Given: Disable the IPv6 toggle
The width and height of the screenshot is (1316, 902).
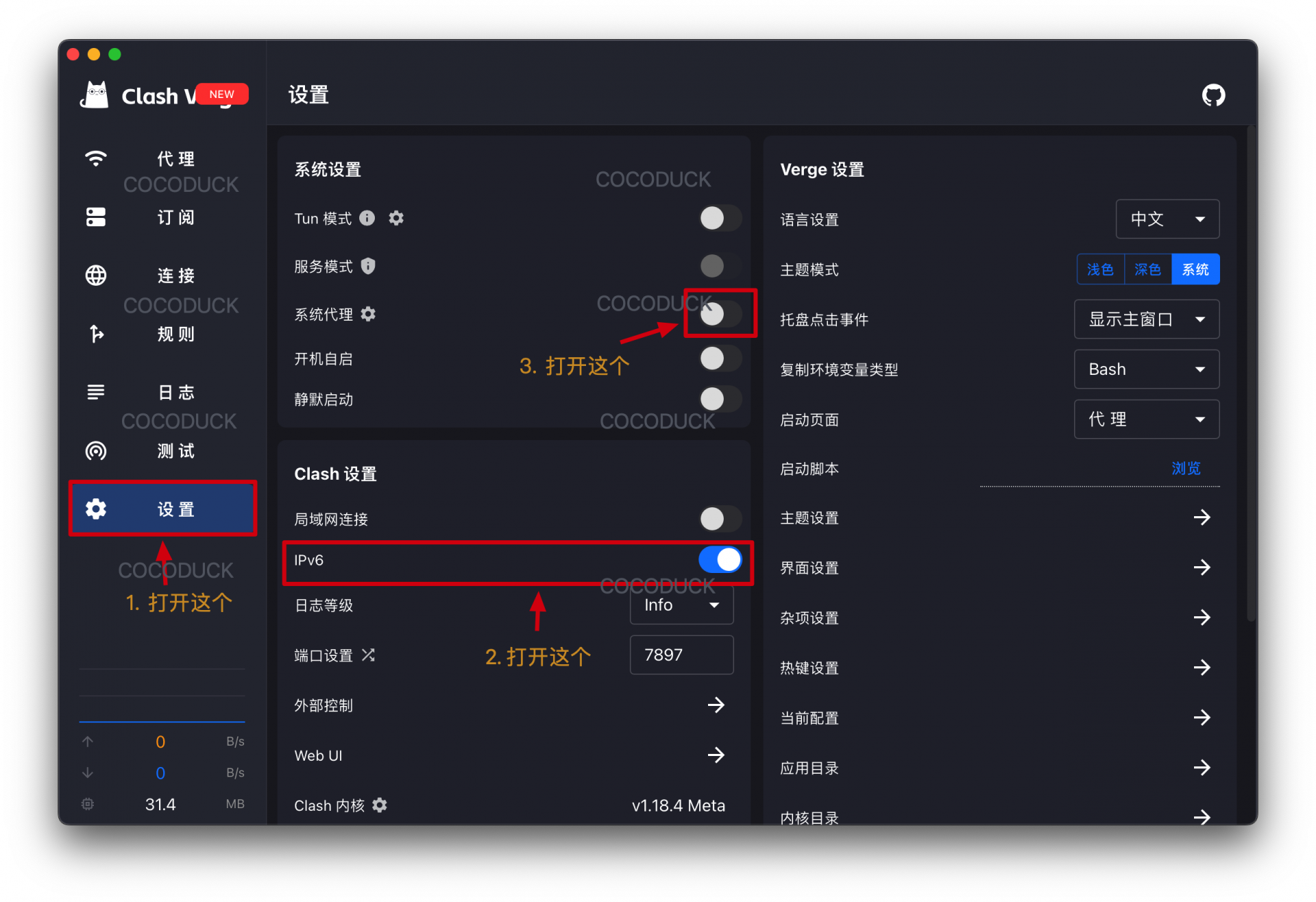Looking at the screenshot, I should (x=720, y=560).
